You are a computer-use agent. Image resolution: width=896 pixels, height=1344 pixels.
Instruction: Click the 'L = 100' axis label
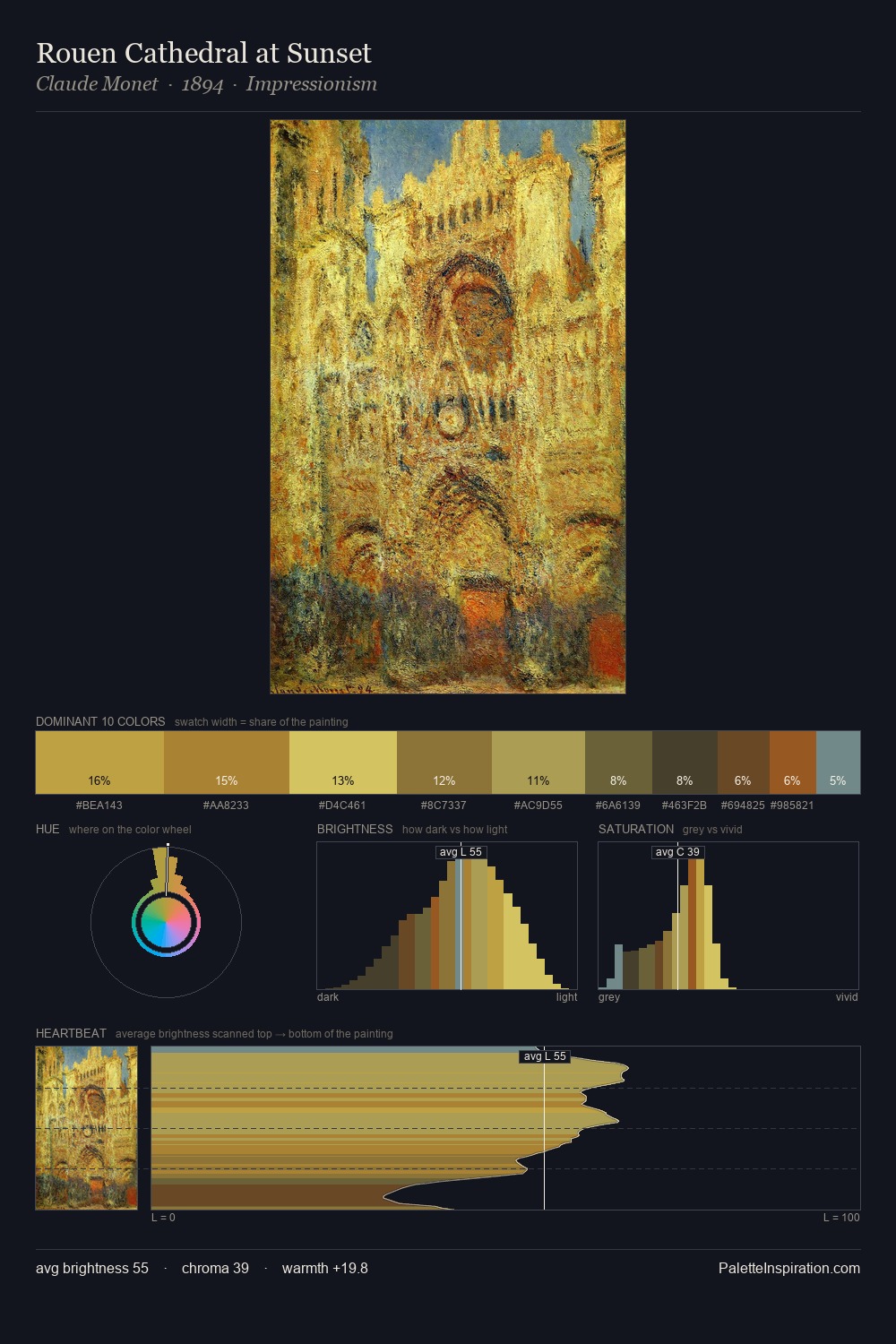point(841,1218)
